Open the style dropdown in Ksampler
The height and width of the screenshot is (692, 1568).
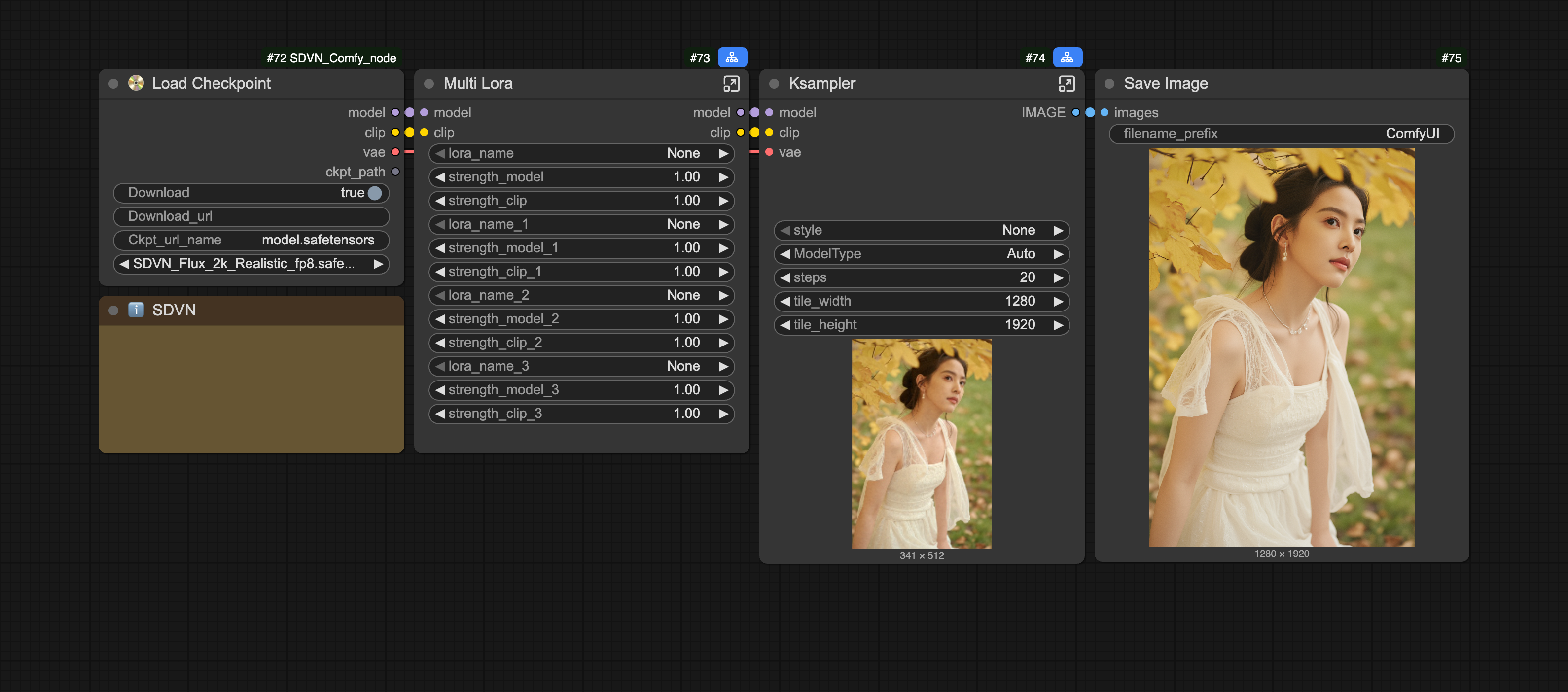tap(922, 230)
